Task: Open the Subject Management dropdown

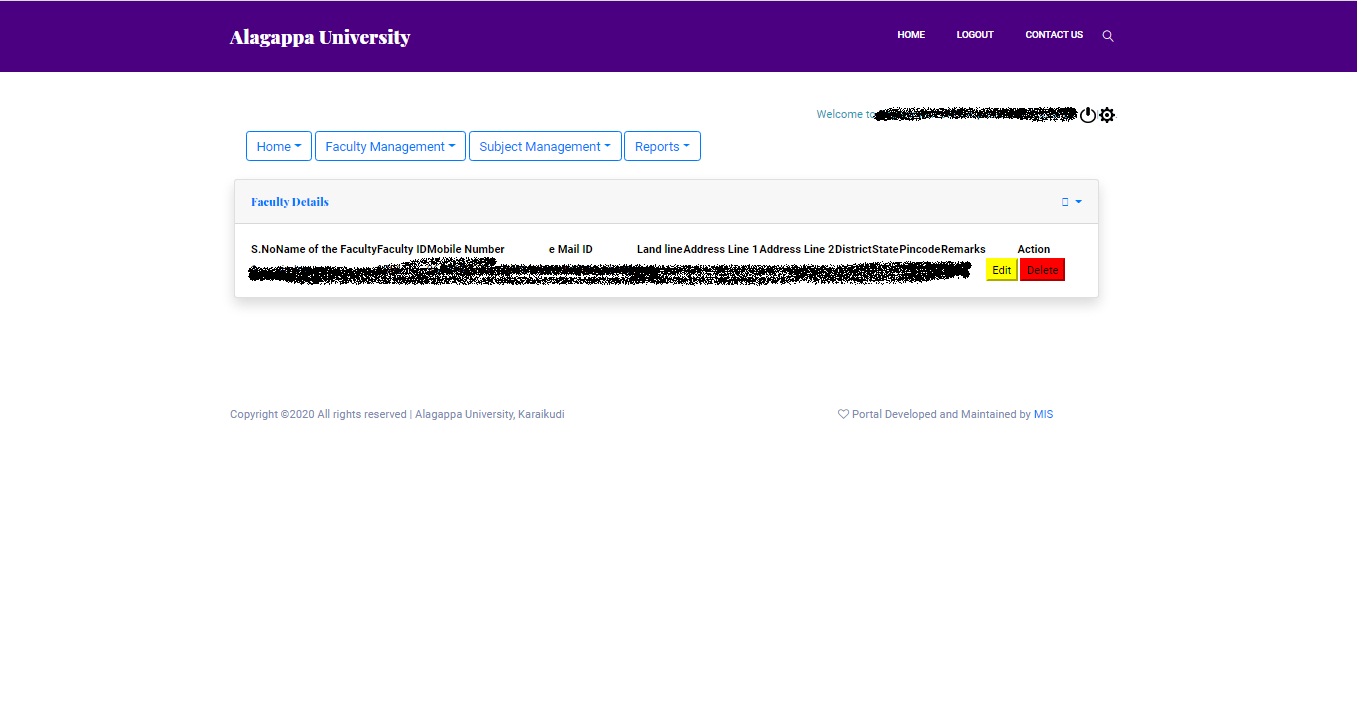Action: (x=545, y=146)
